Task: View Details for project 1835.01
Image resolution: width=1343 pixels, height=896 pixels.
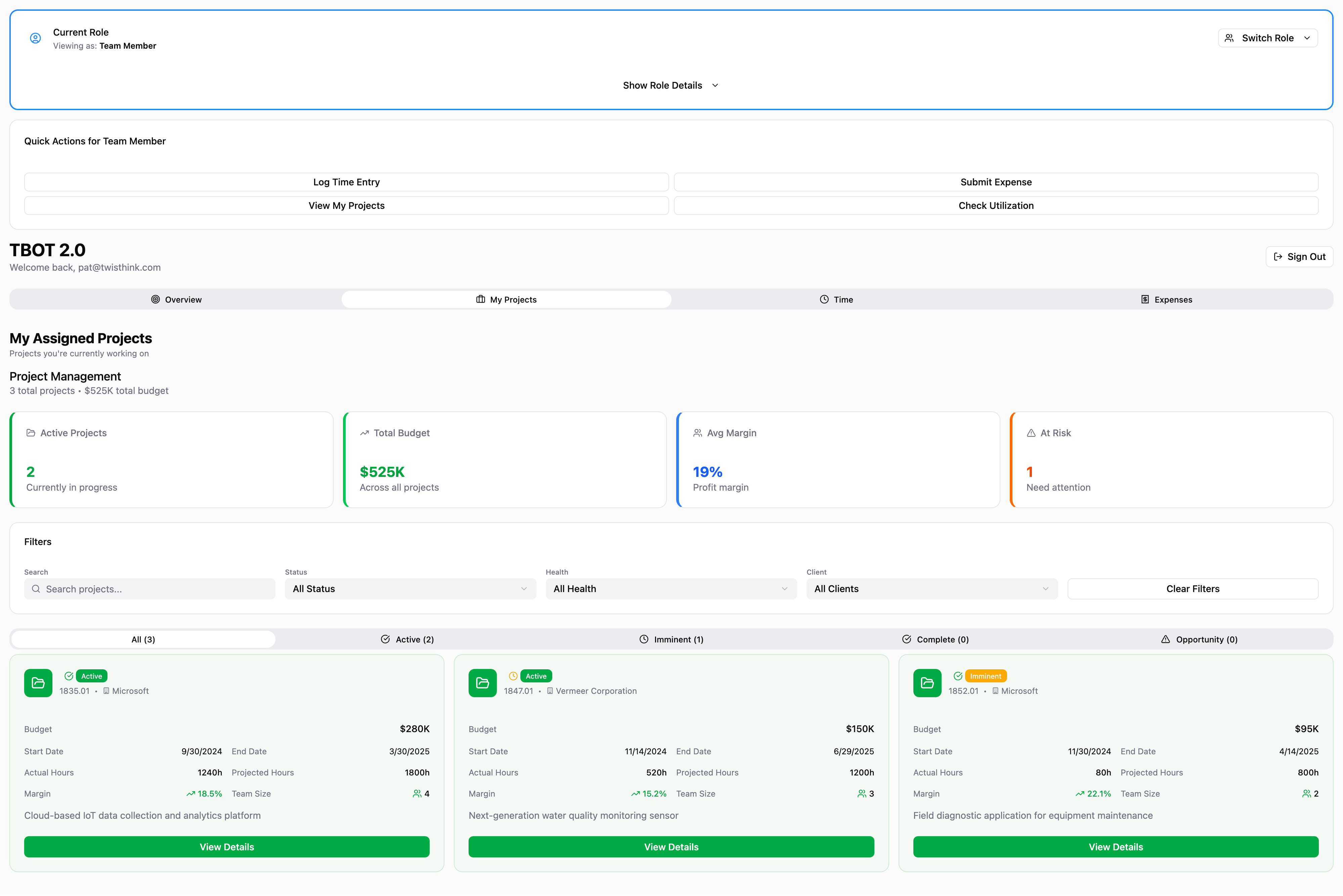Action: point(227,847)
